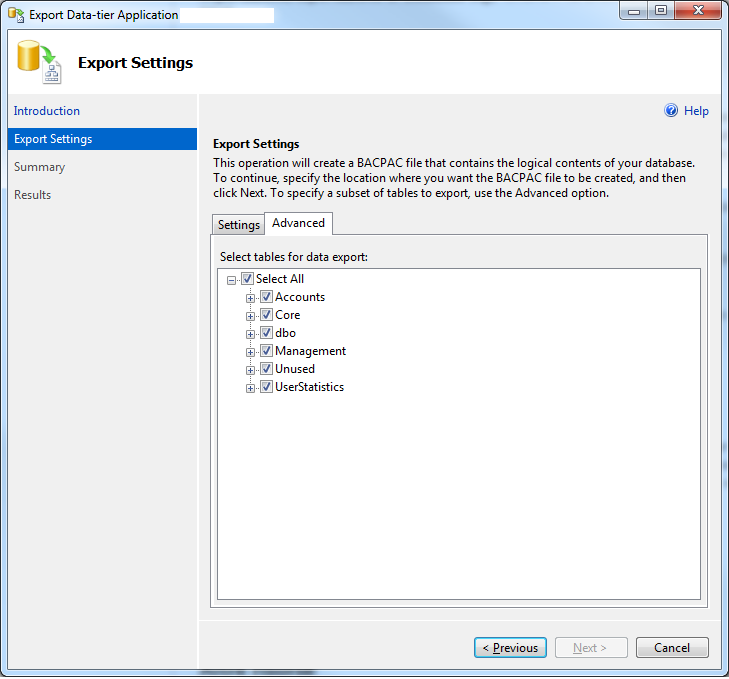The image size is (729, 679).
Task: Collapse the Select All root node
Action: pyautogui.click(x=232, y=280)
